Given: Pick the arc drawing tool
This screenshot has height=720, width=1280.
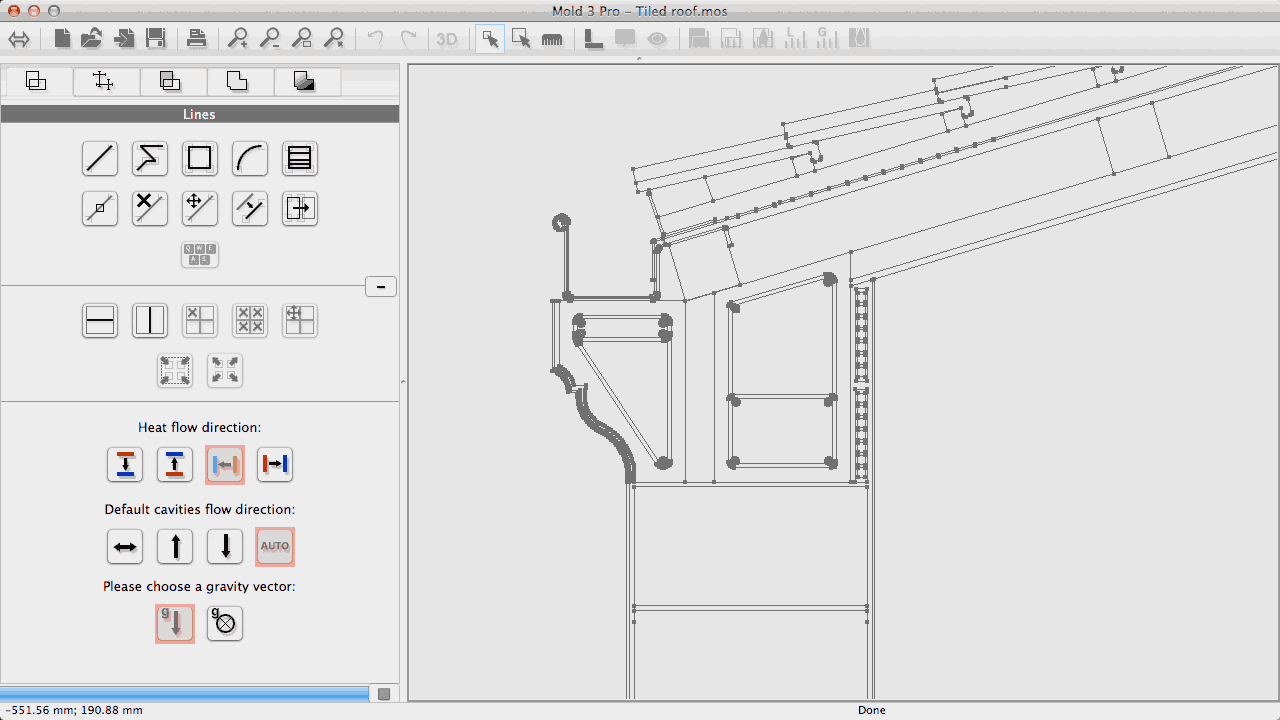Looking at the screenshot, I should 249,158.
